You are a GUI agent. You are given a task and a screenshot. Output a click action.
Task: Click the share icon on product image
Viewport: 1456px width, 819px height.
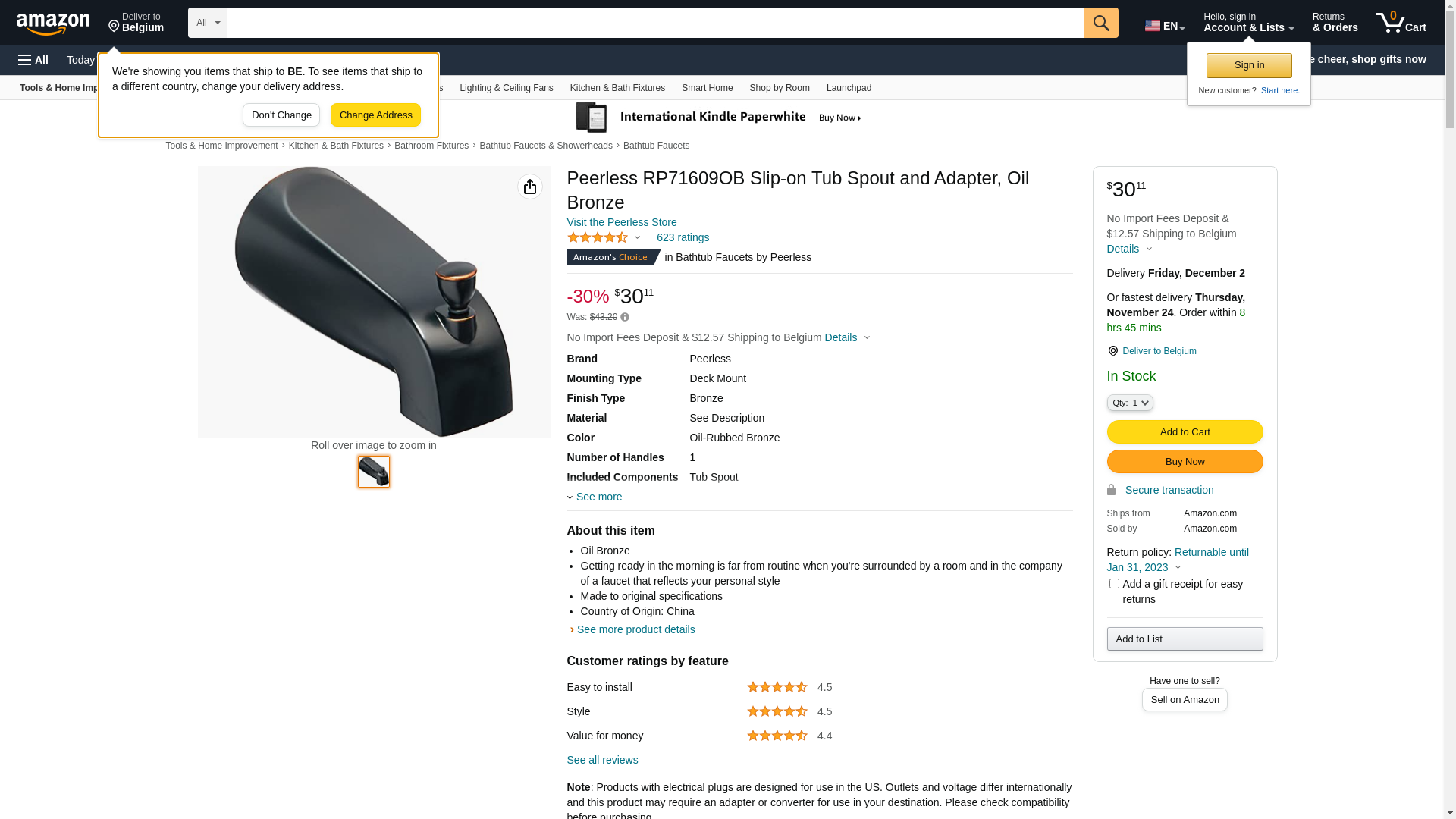(x=530, y=187)
